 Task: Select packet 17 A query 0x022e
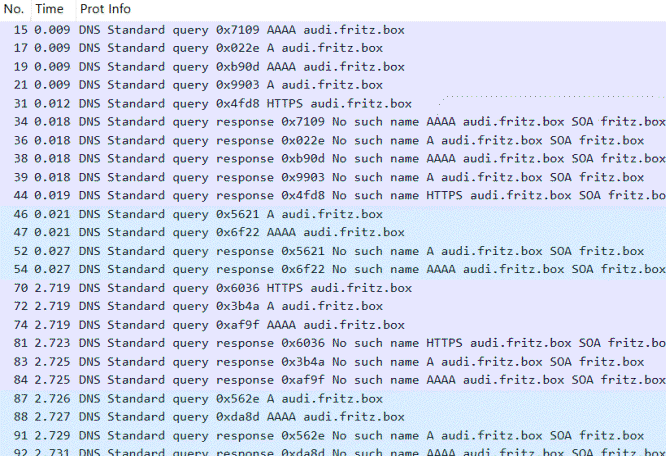(x=333, y=48)
